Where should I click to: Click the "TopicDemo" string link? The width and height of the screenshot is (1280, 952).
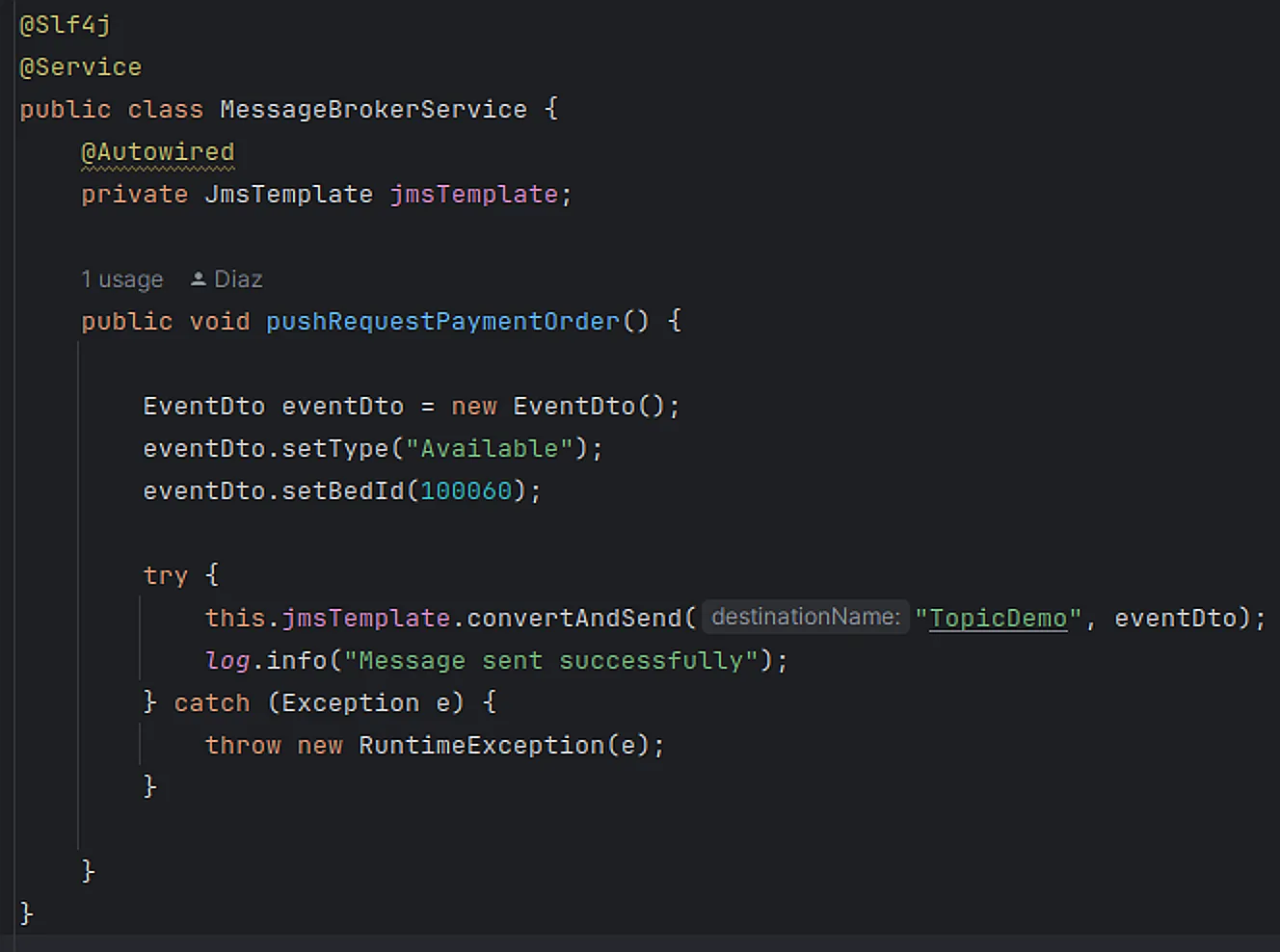tap(998, 619)
